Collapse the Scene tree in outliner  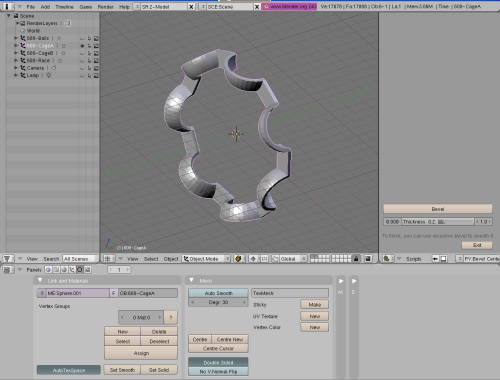8,16
